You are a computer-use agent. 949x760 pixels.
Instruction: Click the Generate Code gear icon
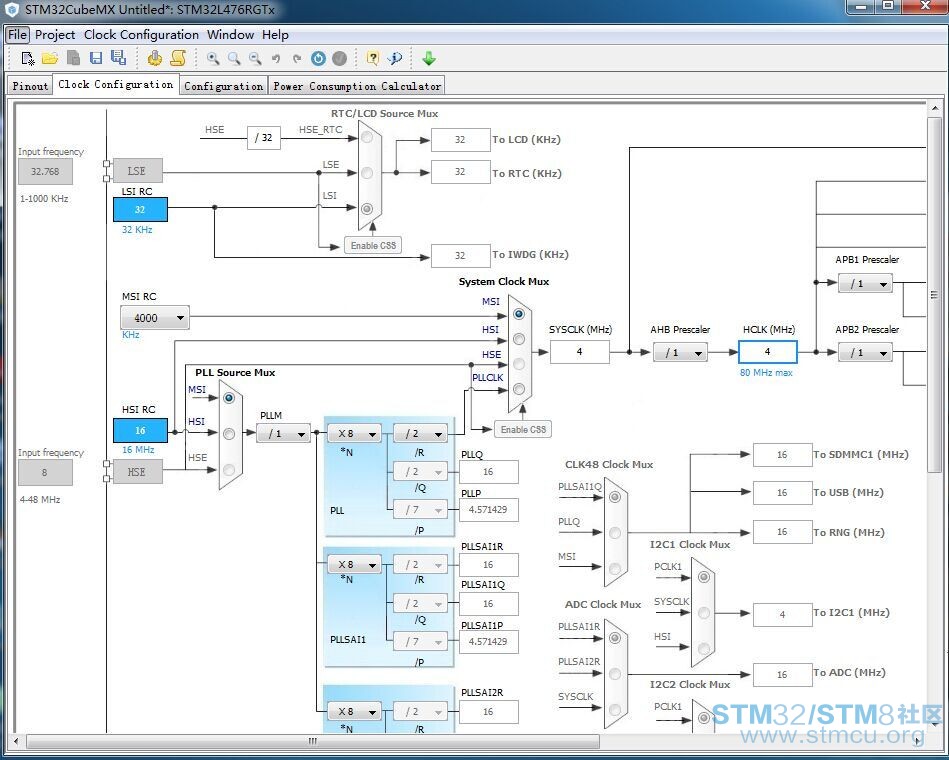tap(155, 58)
